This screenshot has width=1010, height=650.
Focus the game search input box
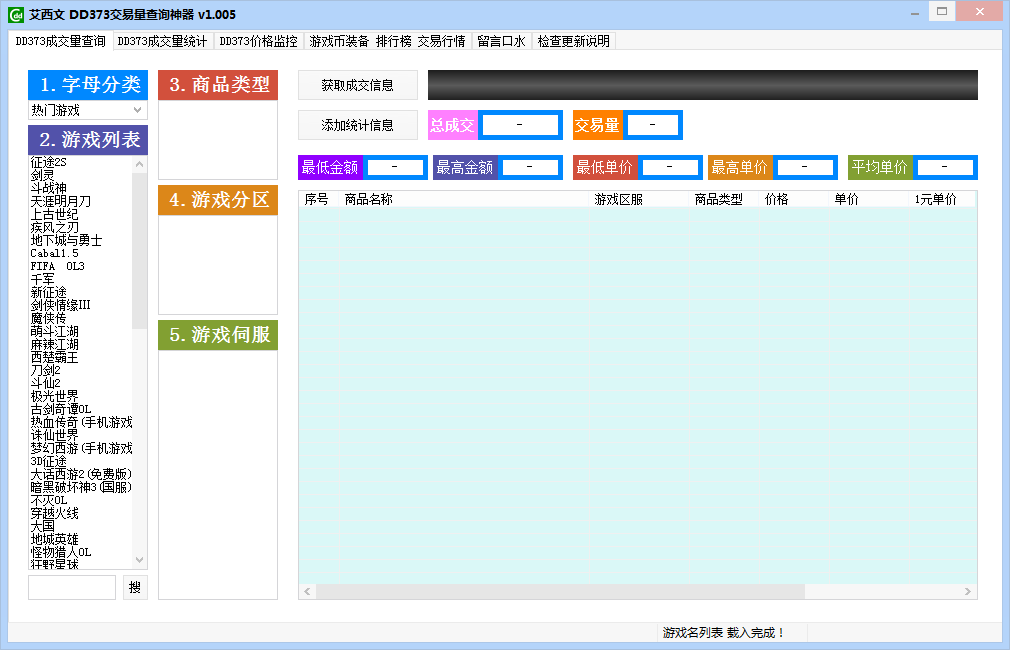coord(72,588)
